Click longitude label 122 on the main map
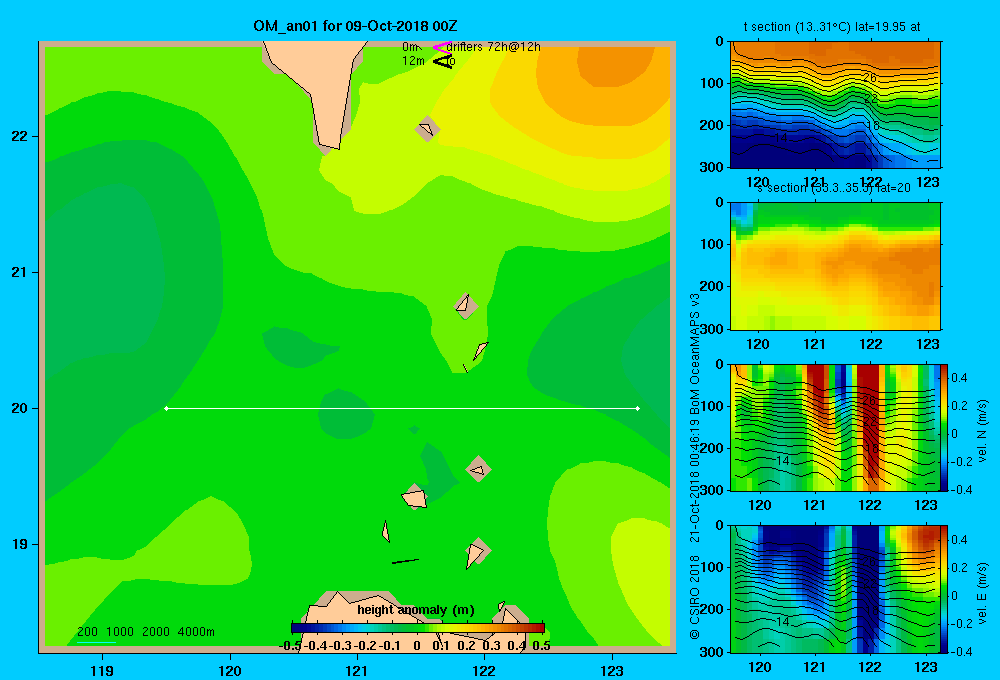 coord(485,670)
